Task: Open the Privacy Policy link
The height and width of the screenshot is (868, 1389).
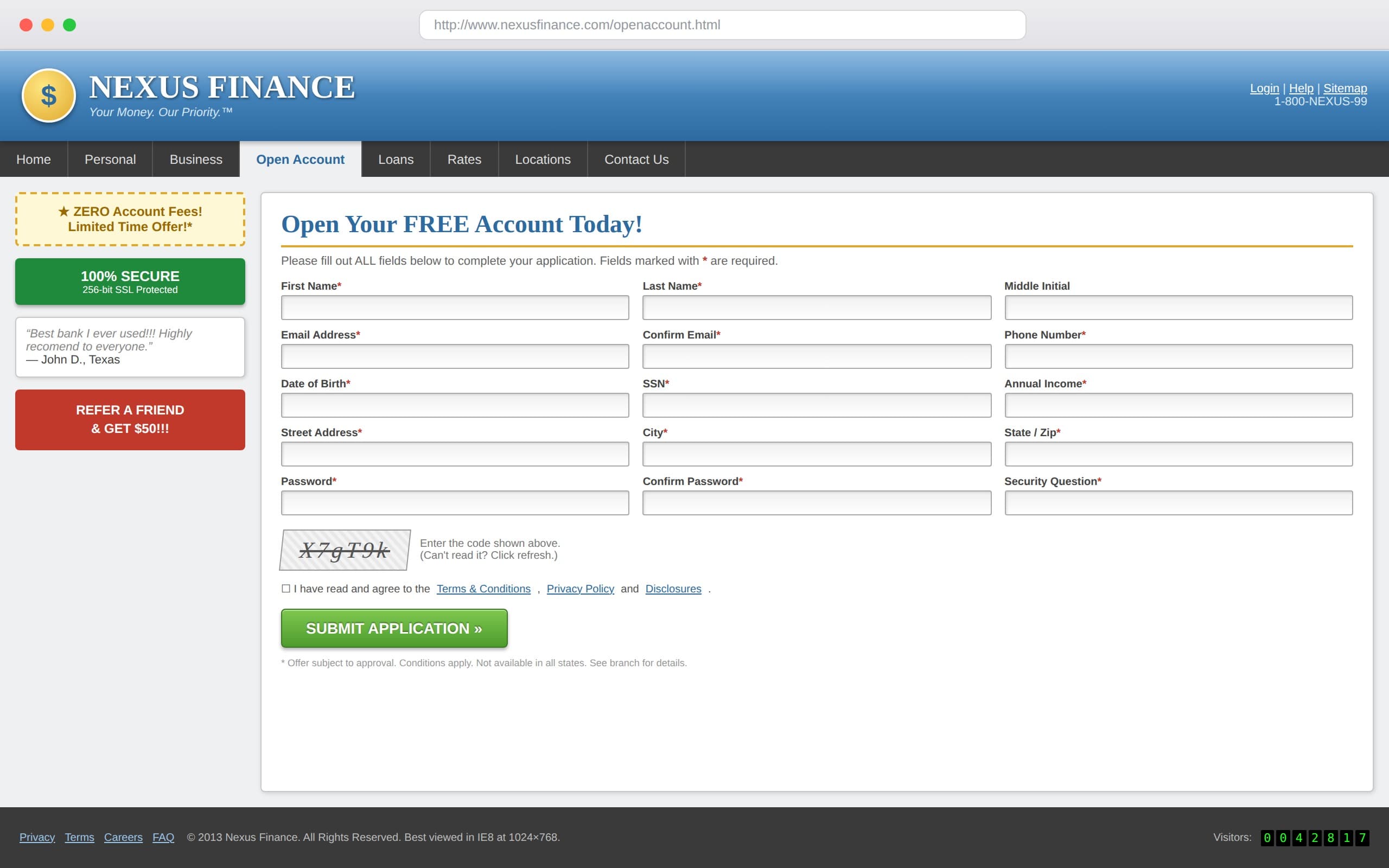Action: pos(580,589)
